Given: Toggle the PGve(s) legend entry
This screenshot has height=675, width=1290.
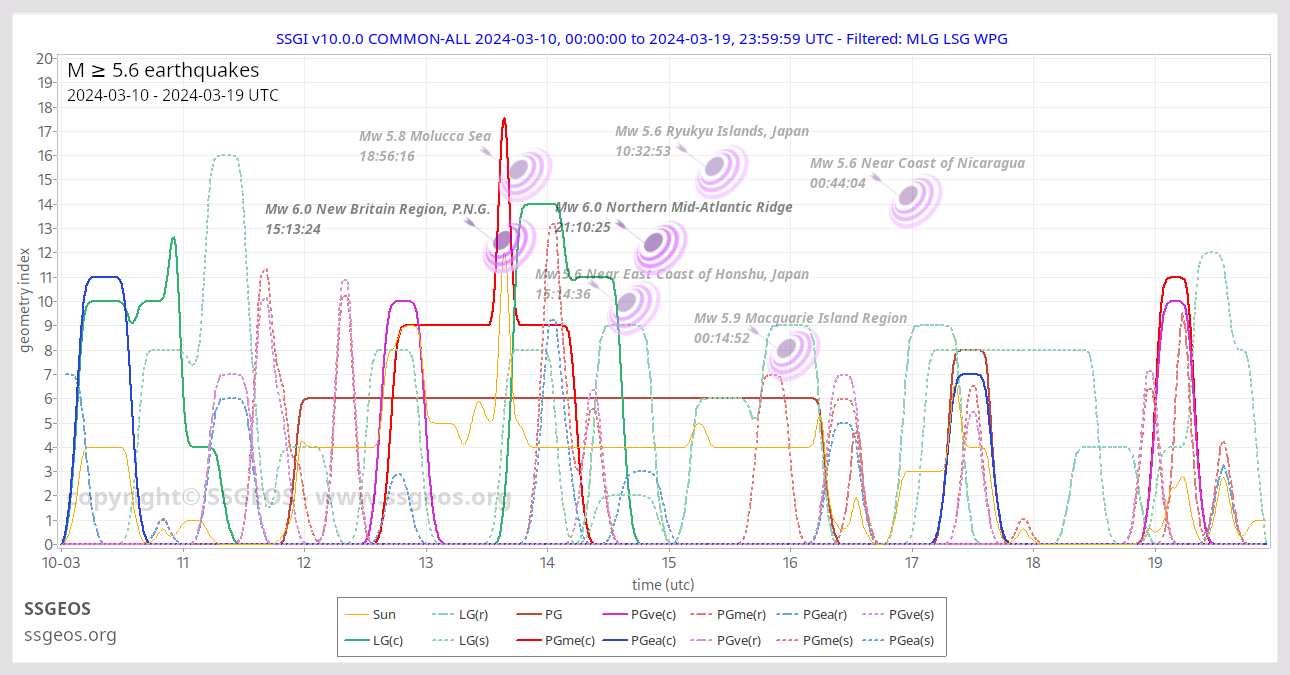Looking at the screenshot, I should pyautogui.click(x=912, y=614).
